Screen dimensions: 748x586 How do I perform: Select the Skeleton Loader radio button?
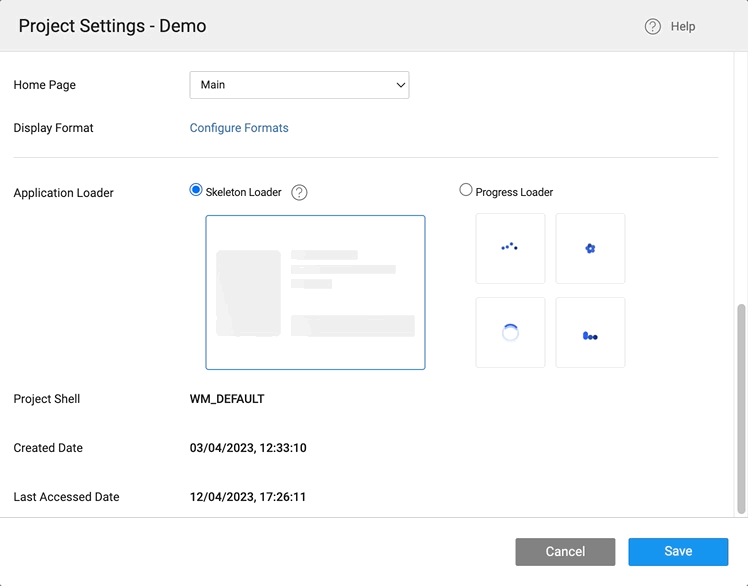pyautogui.click(x=196, y=190)
